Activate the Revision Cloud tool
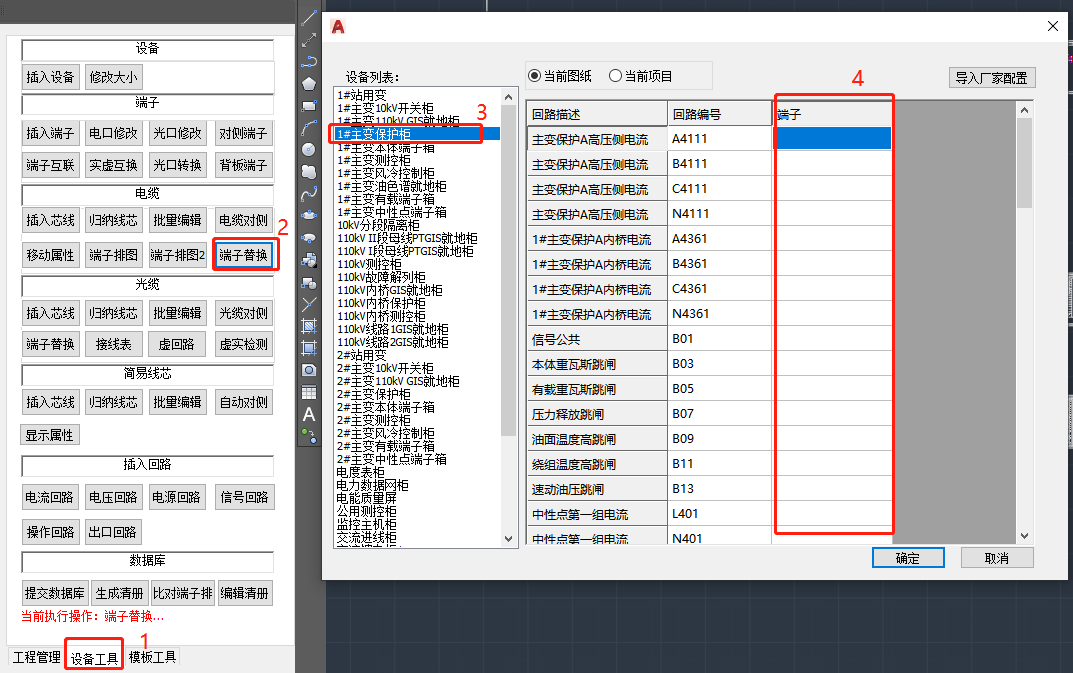This screenshot has height=673, width=1073. coord(310,171)
